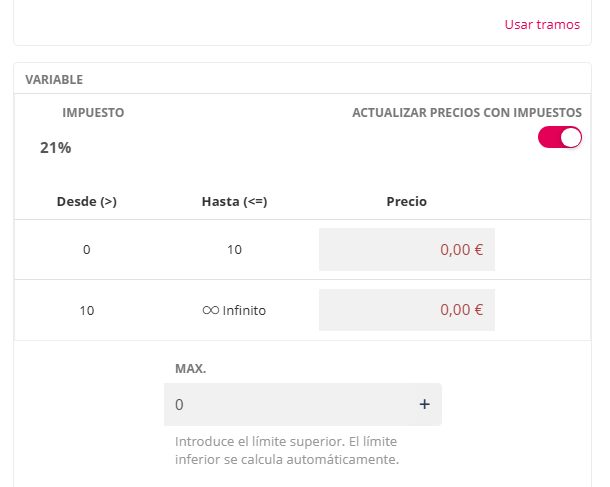This screenshot has height=487, width=610.
Task: Click the Usar tramos link
Action: 541,24
